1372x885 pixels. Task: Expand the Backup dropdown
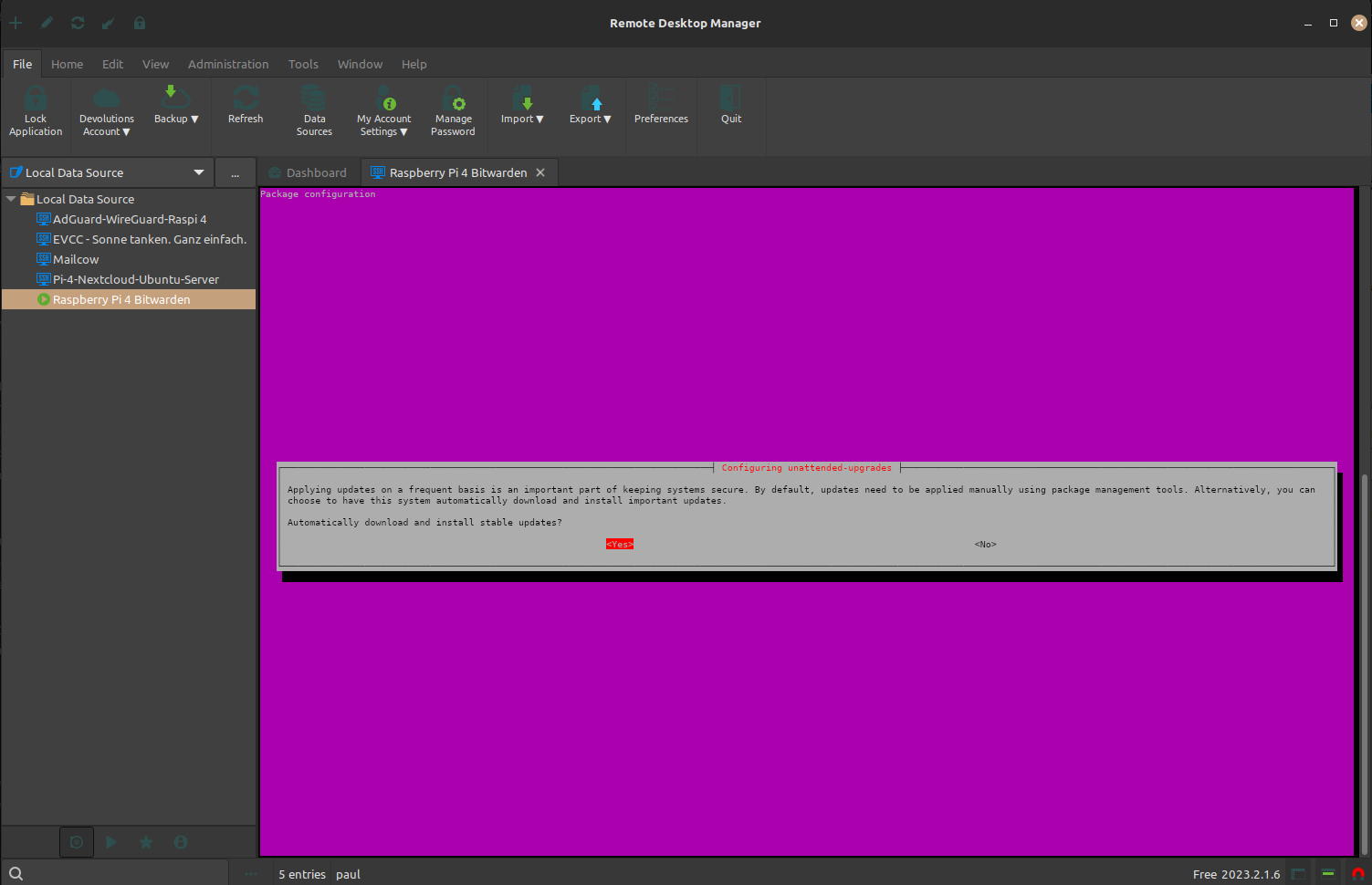(x=176, y=119)
